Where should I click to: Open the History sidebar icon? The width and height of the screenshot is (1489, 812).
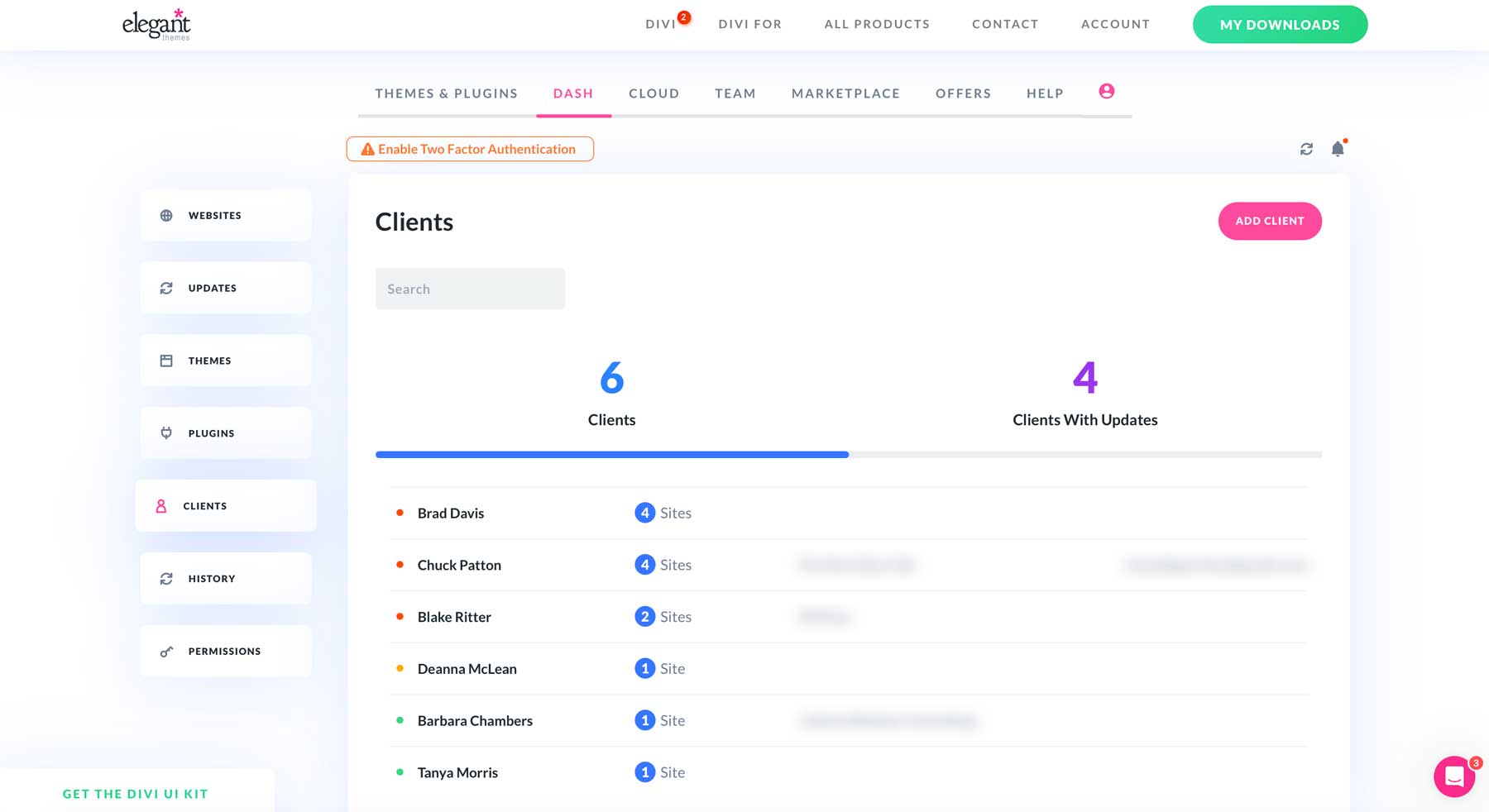[166, 578]
